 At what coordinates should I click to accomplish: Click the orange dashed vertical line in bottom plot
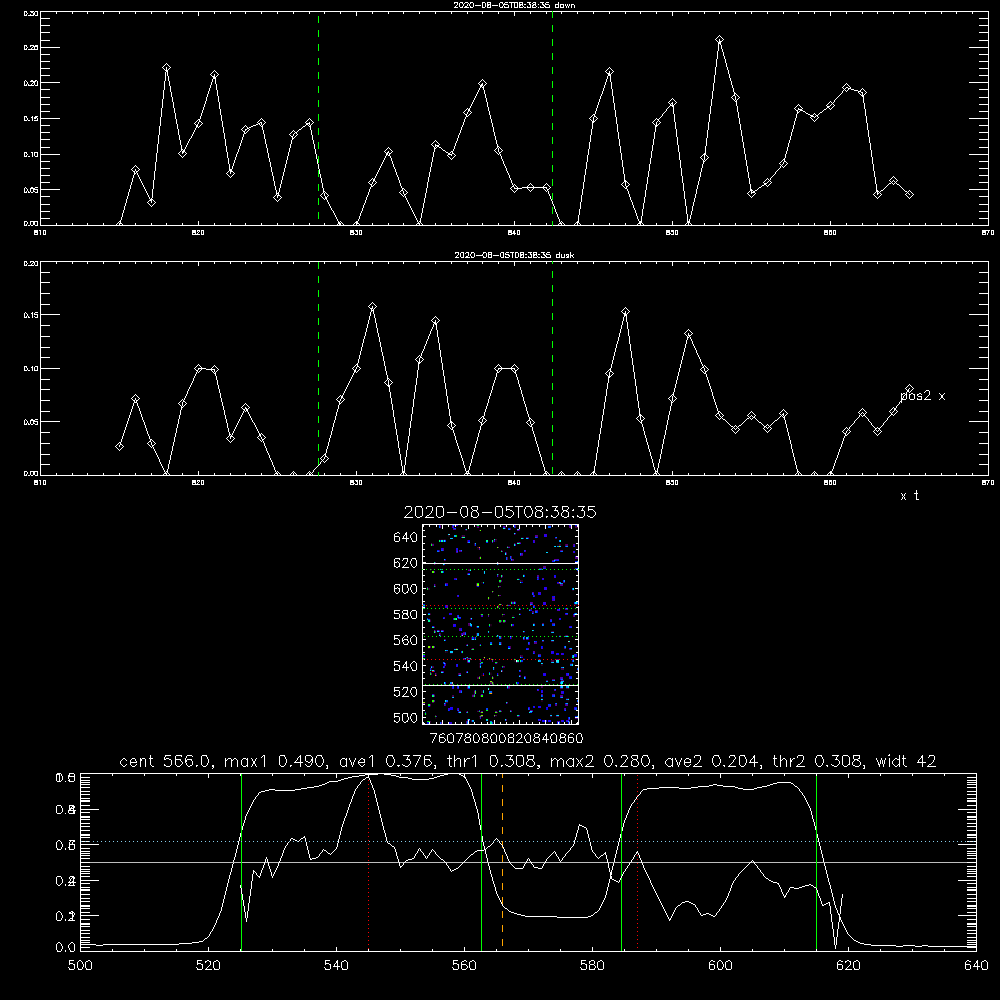[503, 861]
